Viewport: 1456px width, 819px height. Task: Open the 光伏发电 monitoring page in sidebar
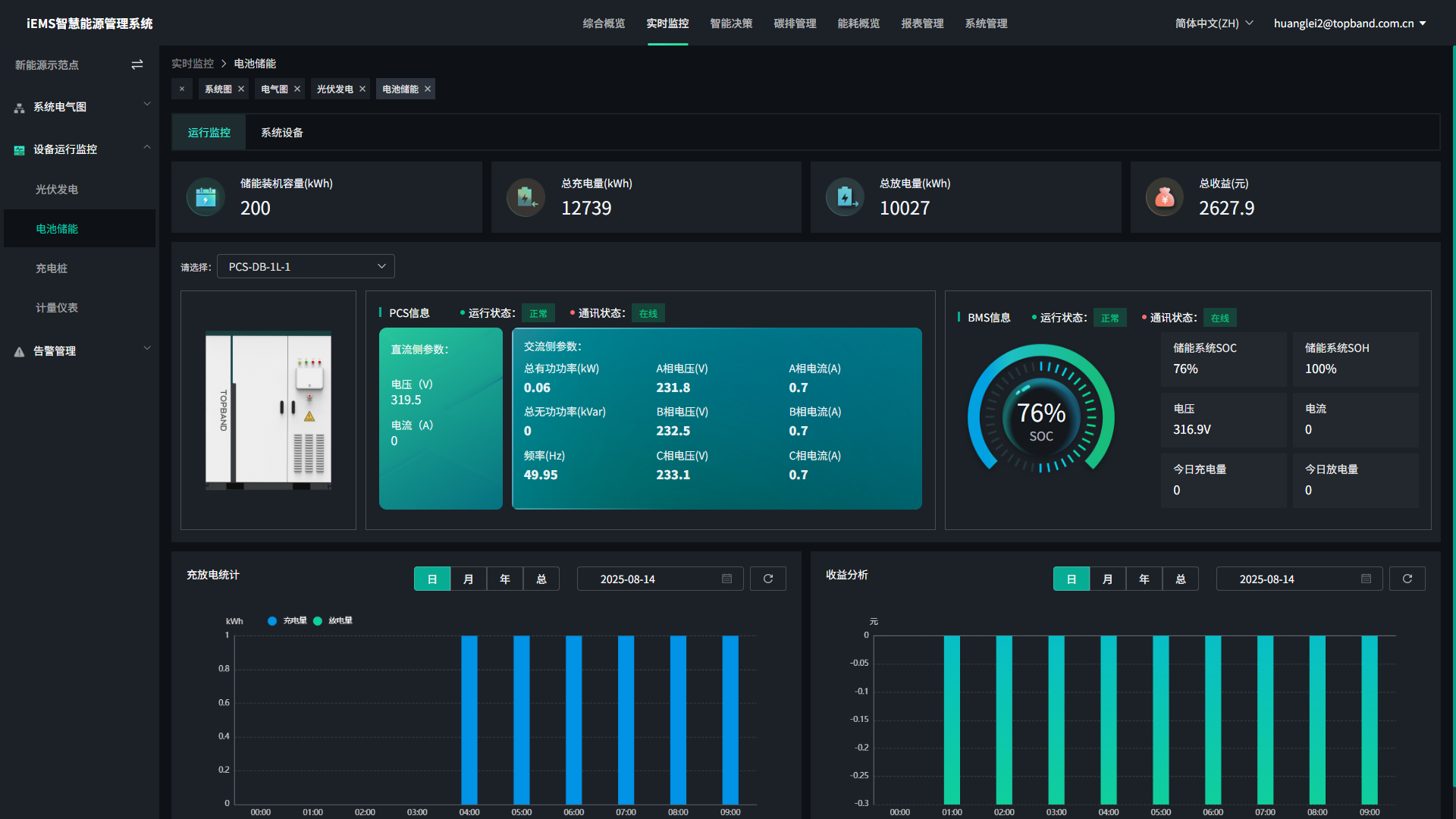tap(57, 189)
